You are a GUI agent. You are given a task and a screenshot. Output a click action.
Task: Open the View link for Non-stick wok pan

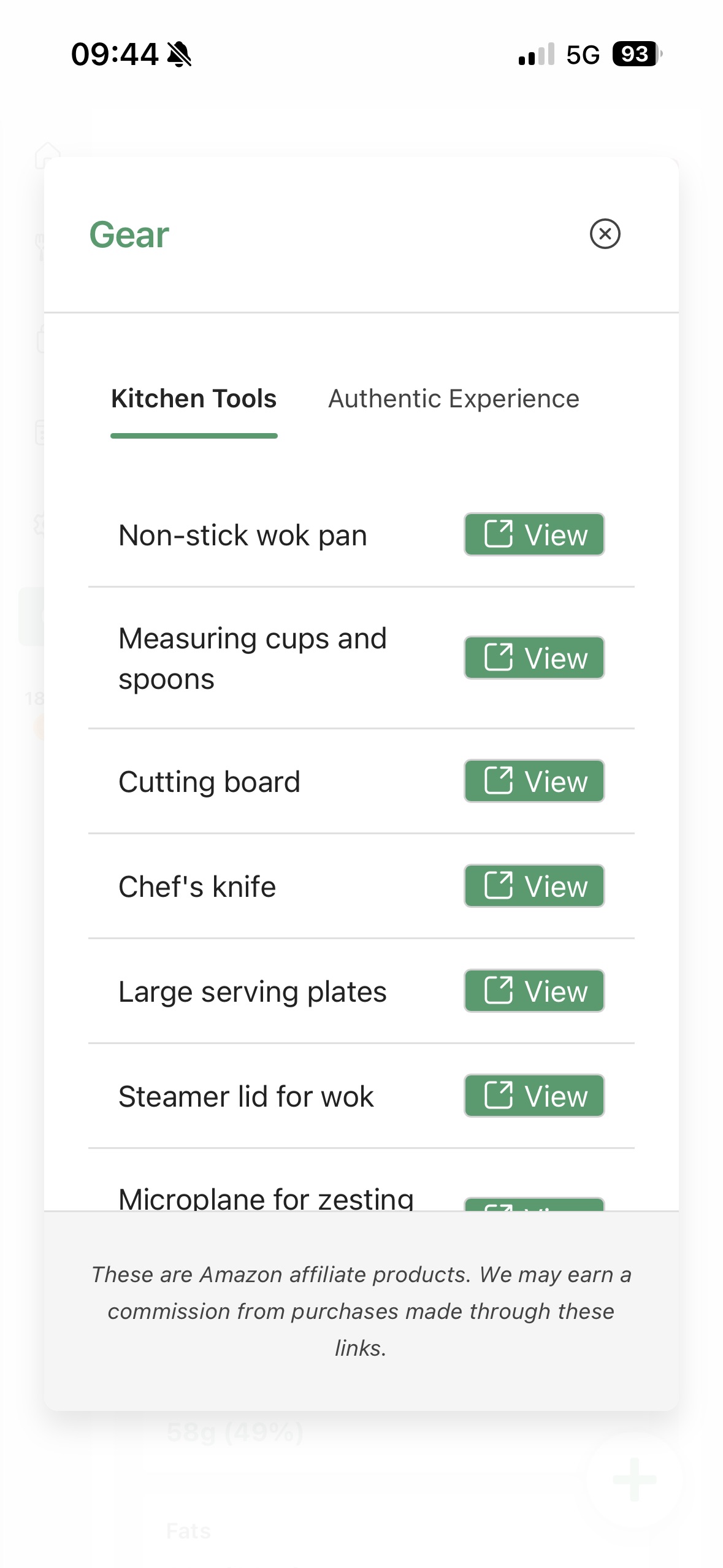click(x=533, y=534)
